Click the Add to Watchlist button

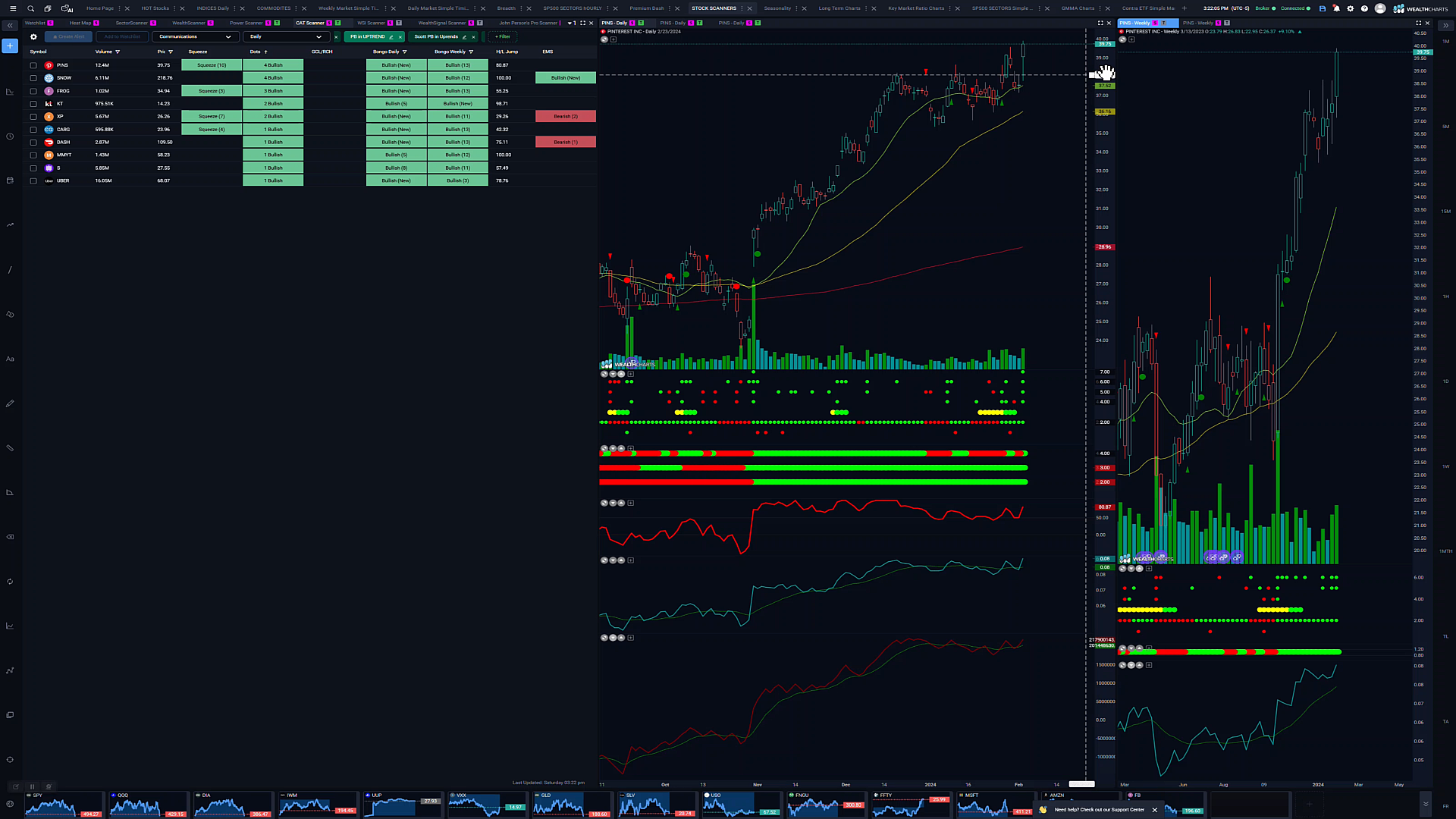tap(122, 36)
